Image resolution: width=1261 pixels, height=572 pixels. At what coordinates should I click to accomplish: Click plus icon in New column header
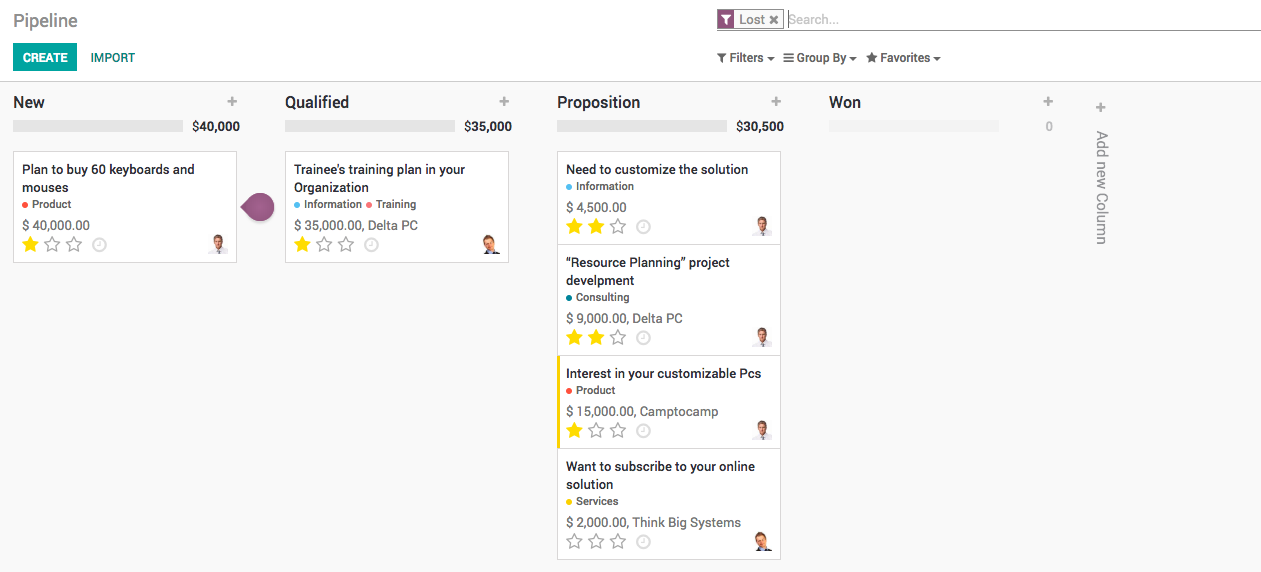coord(232,102)
